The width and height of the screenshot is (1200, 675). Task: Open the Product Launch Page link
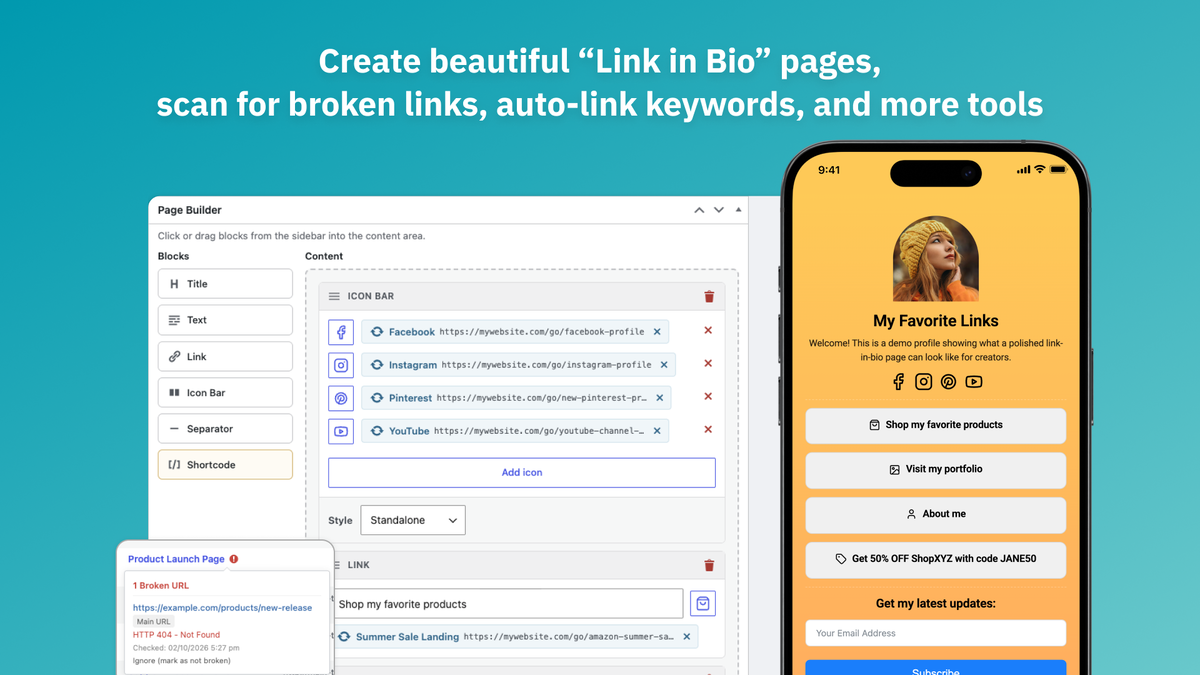(x=176, y=559)
